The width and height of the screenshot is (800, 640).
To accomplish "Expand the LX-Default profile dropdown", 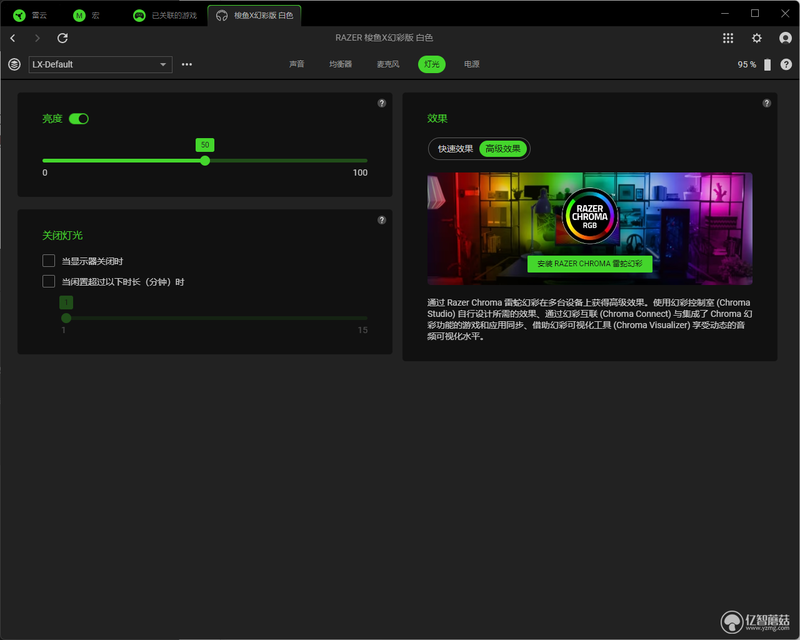I will (x=101, y=64).
